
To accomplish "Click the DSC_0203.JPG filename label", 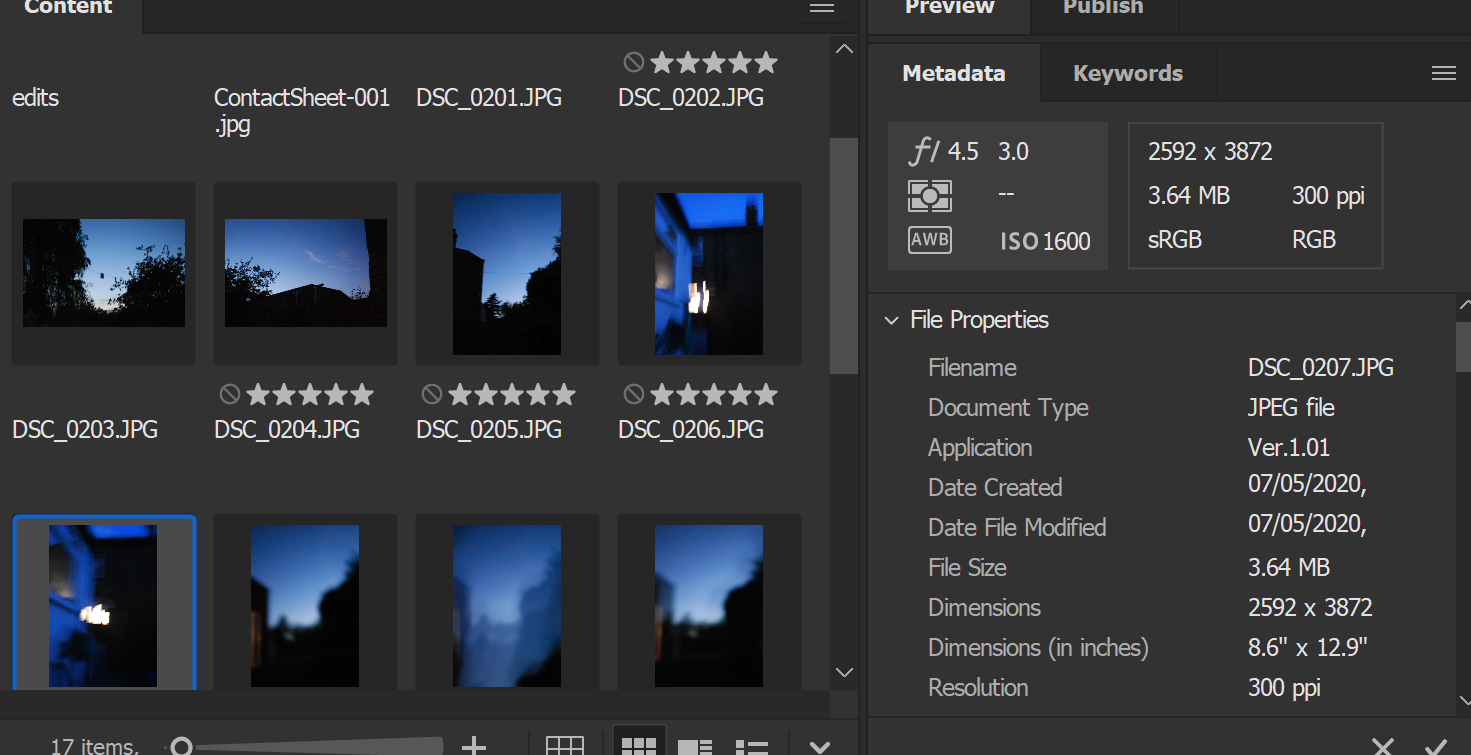I will coord(85,430).
